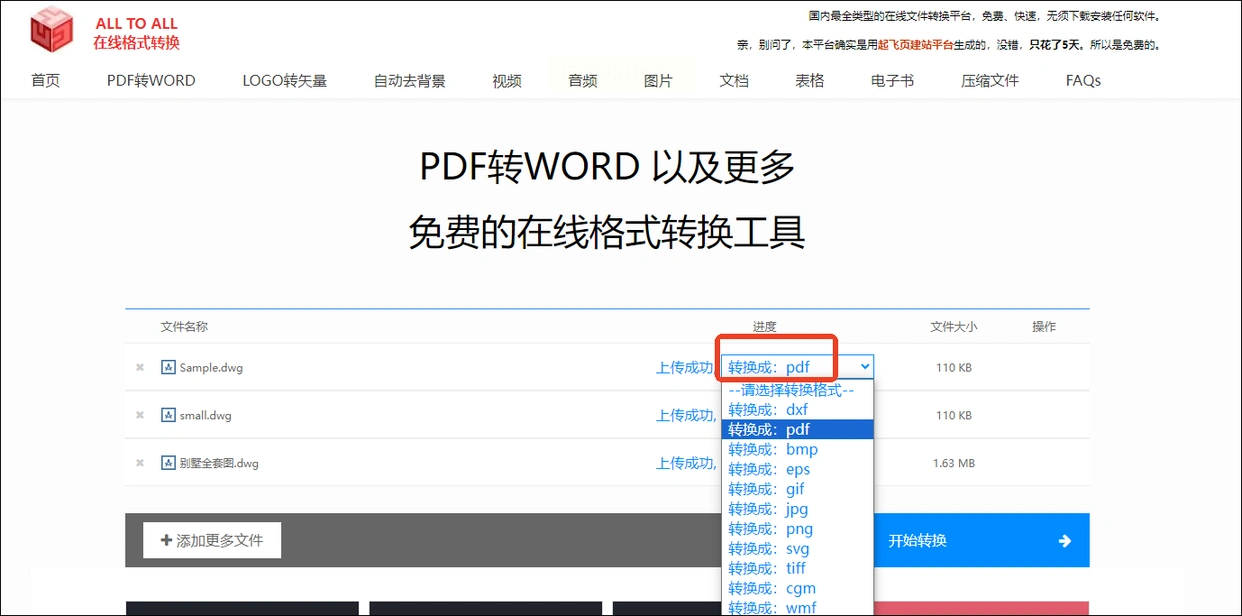Screen dimensions: 1242x616
Task: Click the Sample.dwg file name
Action: pos(211,367)
